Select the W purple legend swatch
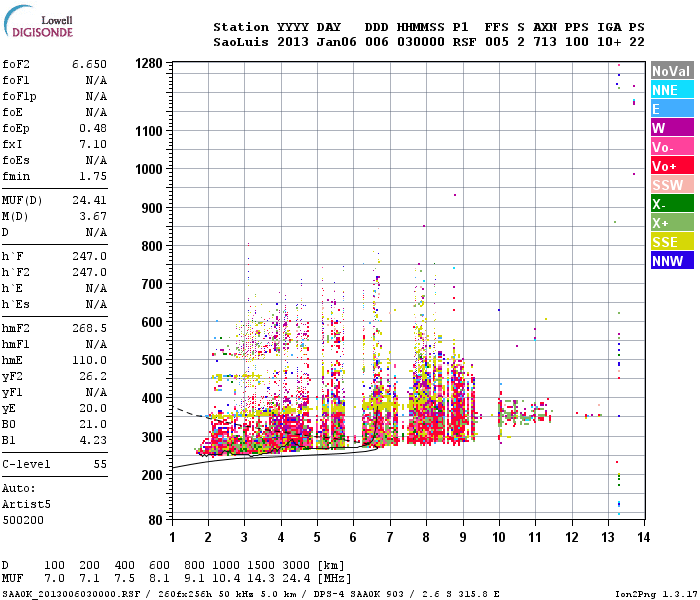The image size is (700, 600). click(672, 128)
